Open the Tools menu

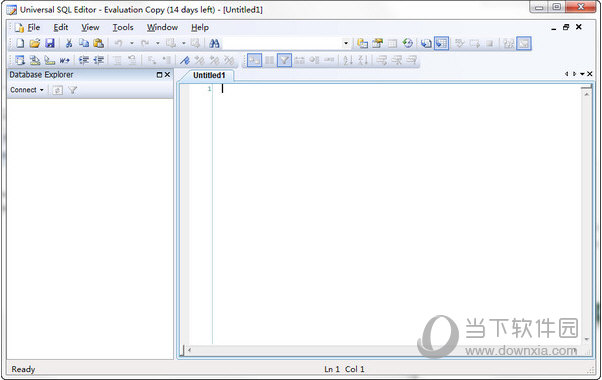pos(123,27)
